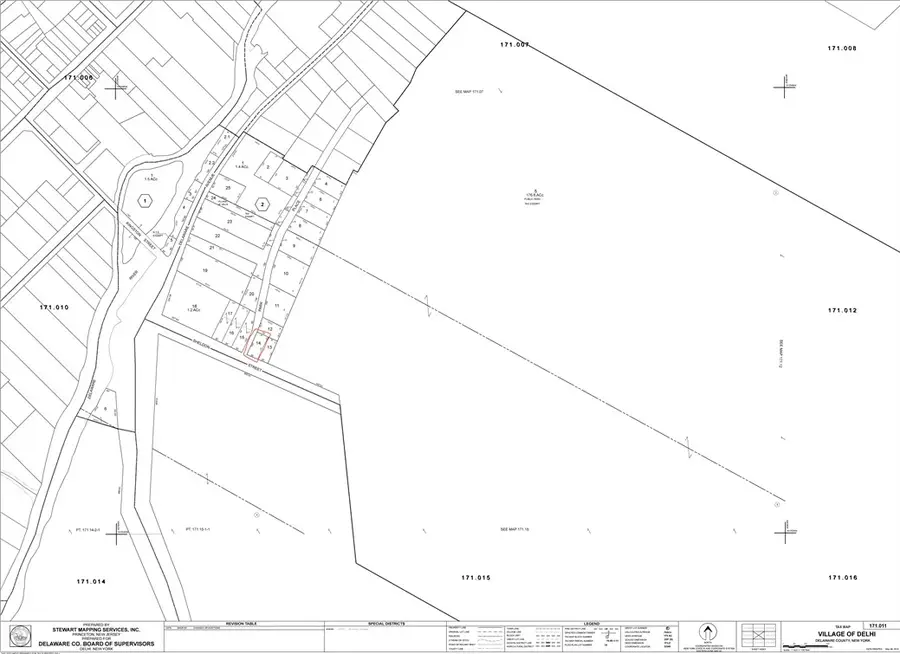Click the north arrow symbol in title block
This screenshot has height=654, width=900.
(708, 634)
